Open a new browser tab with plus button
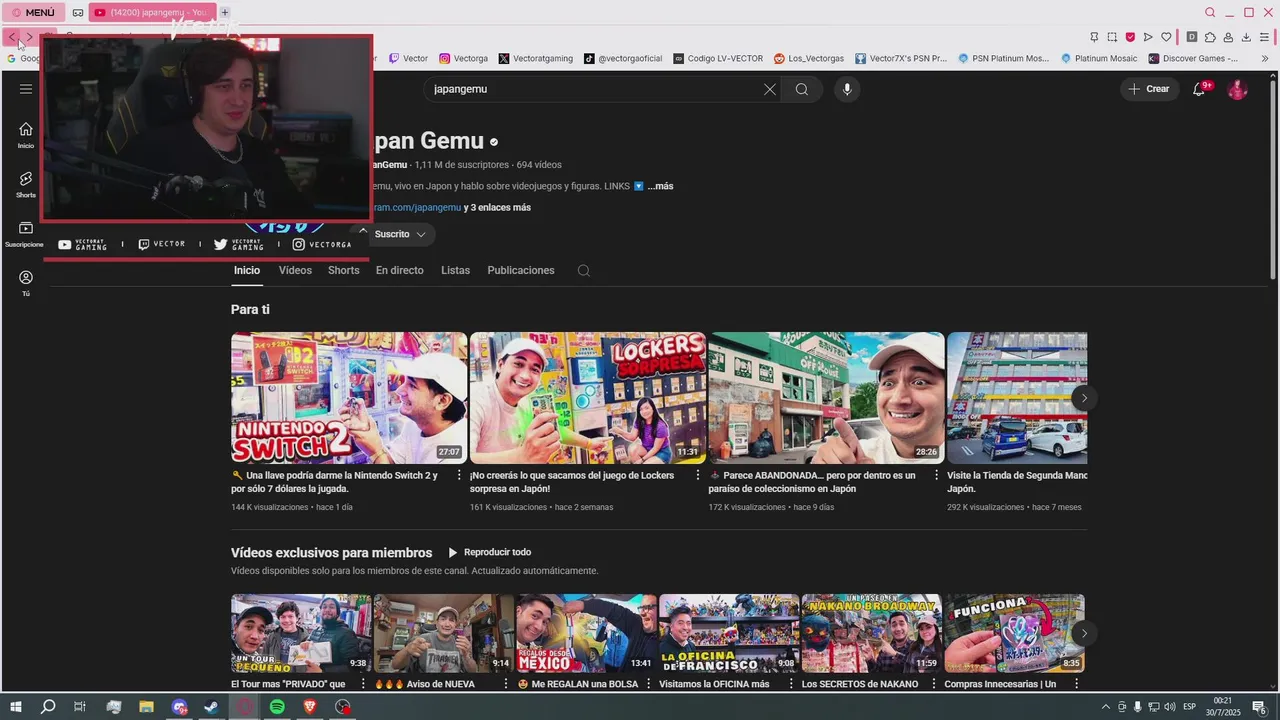This screenshot has height=720, width=1280. click(225, 13)
